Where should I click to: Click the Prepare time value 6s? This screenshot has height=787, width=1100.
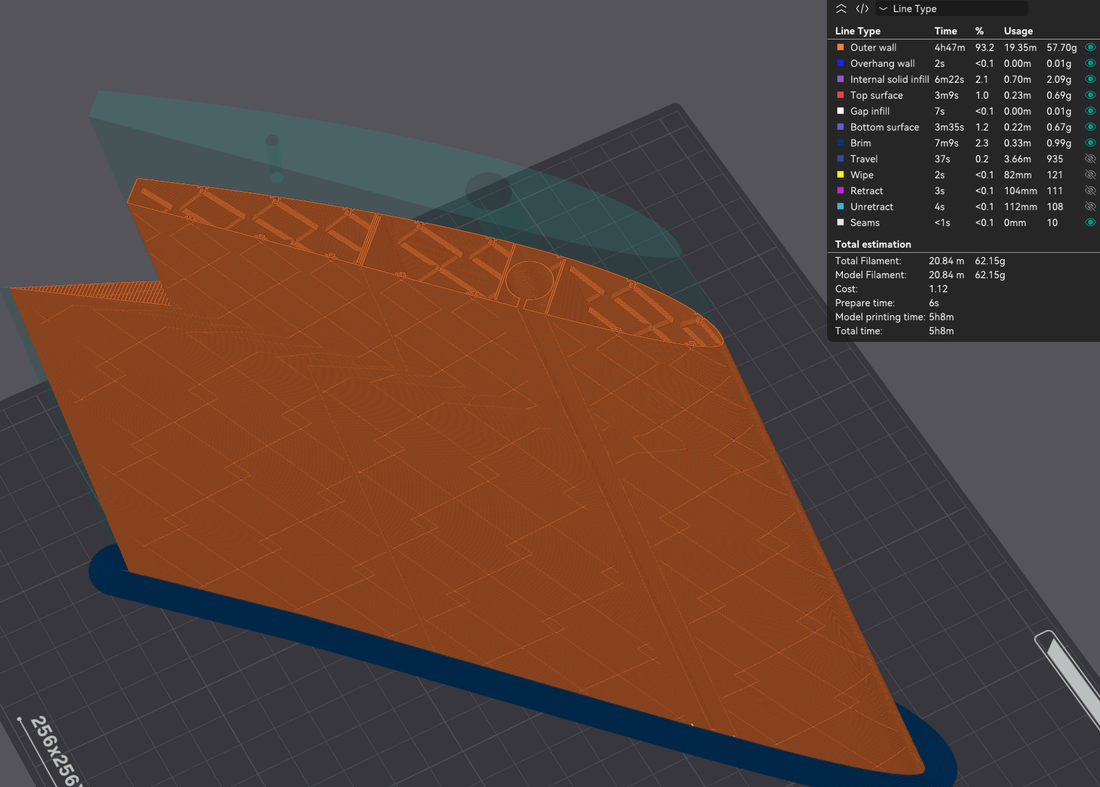(x=934, y=302)
